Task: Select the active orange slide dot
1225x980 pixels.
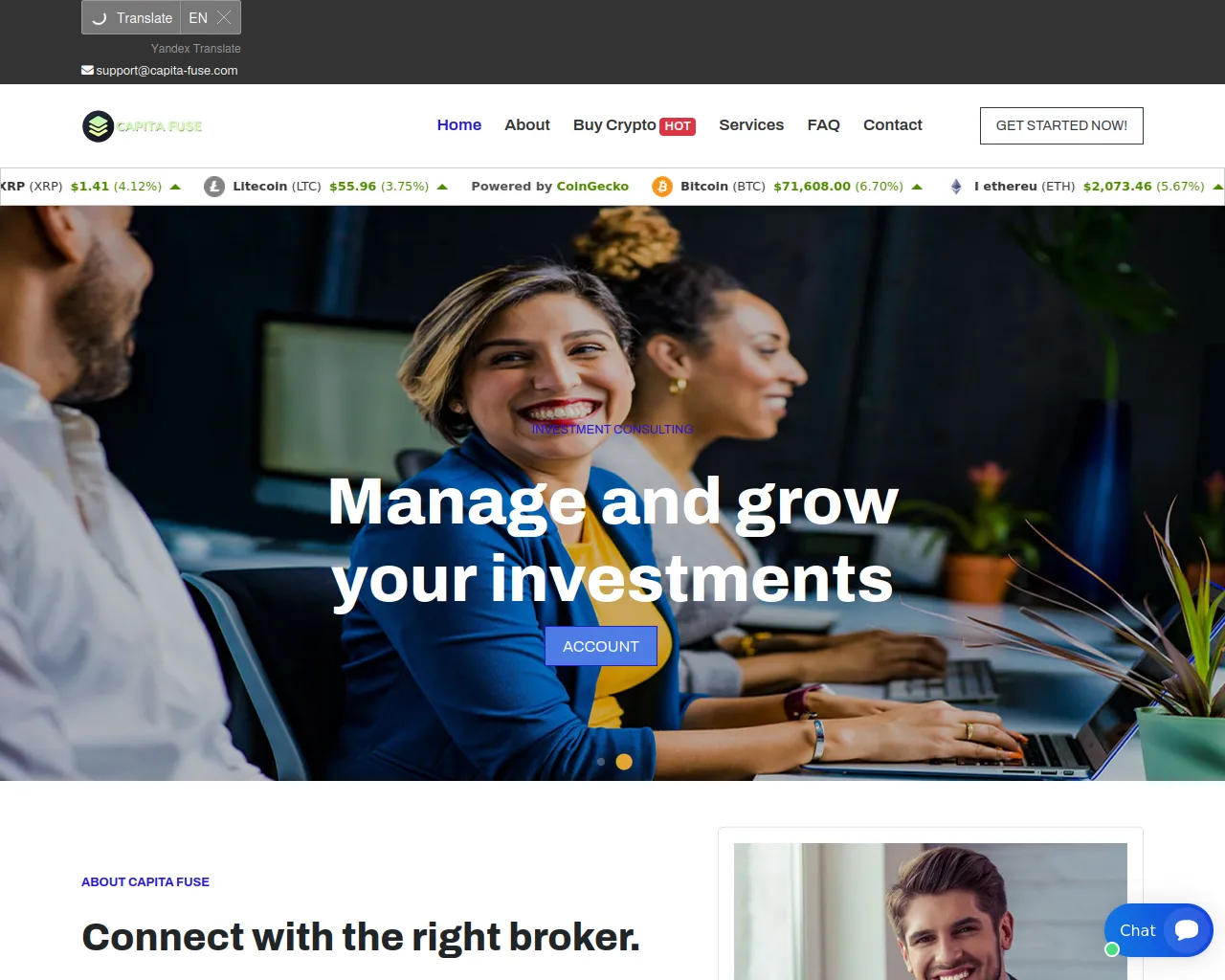Action: [x=624, y=762]
